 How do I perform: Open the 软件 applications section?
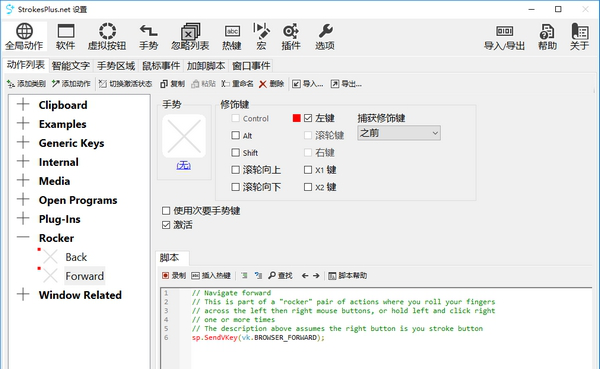(65, 37)
